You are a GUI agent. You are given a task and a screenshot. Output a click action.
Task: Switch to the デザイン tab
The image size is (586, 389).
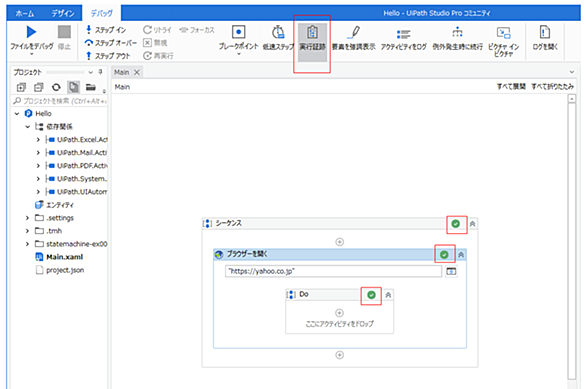(63, 13)
